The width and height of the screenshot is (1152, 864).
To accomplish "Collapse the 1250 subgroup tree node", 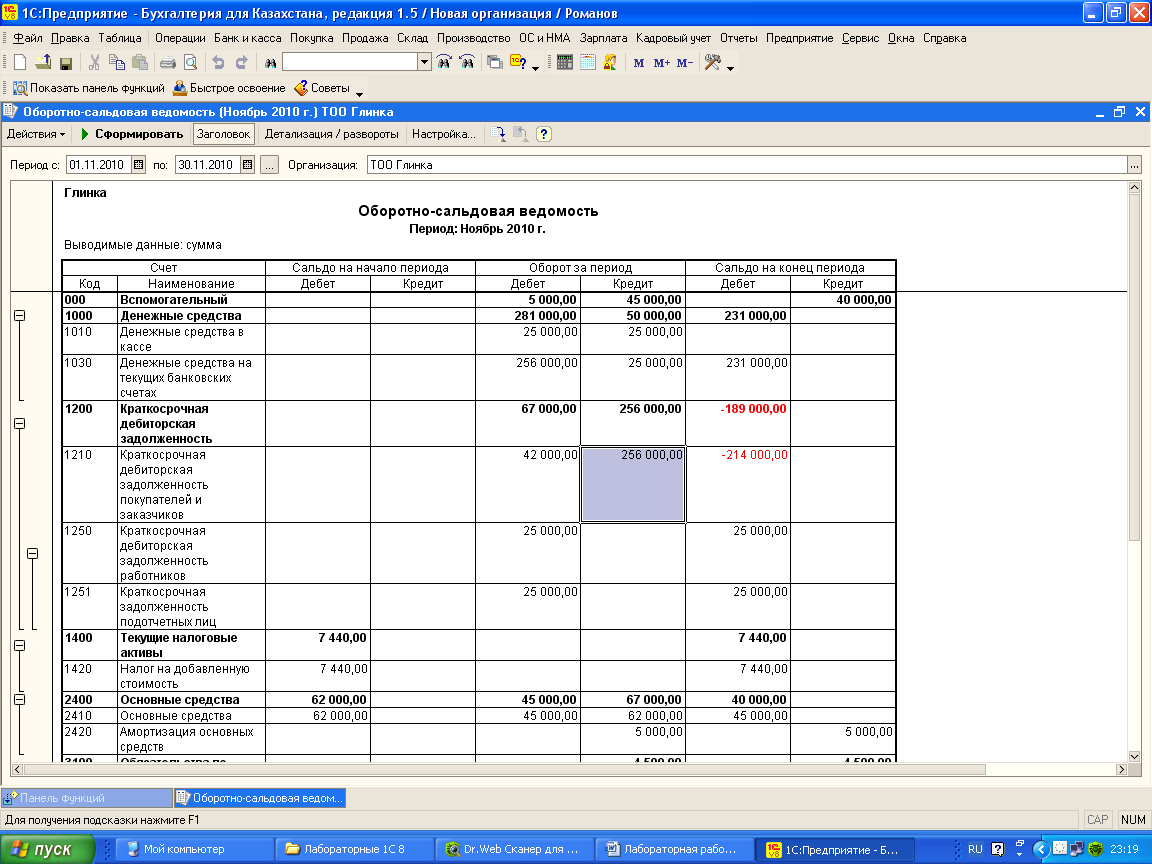I will tap(32, 553).
